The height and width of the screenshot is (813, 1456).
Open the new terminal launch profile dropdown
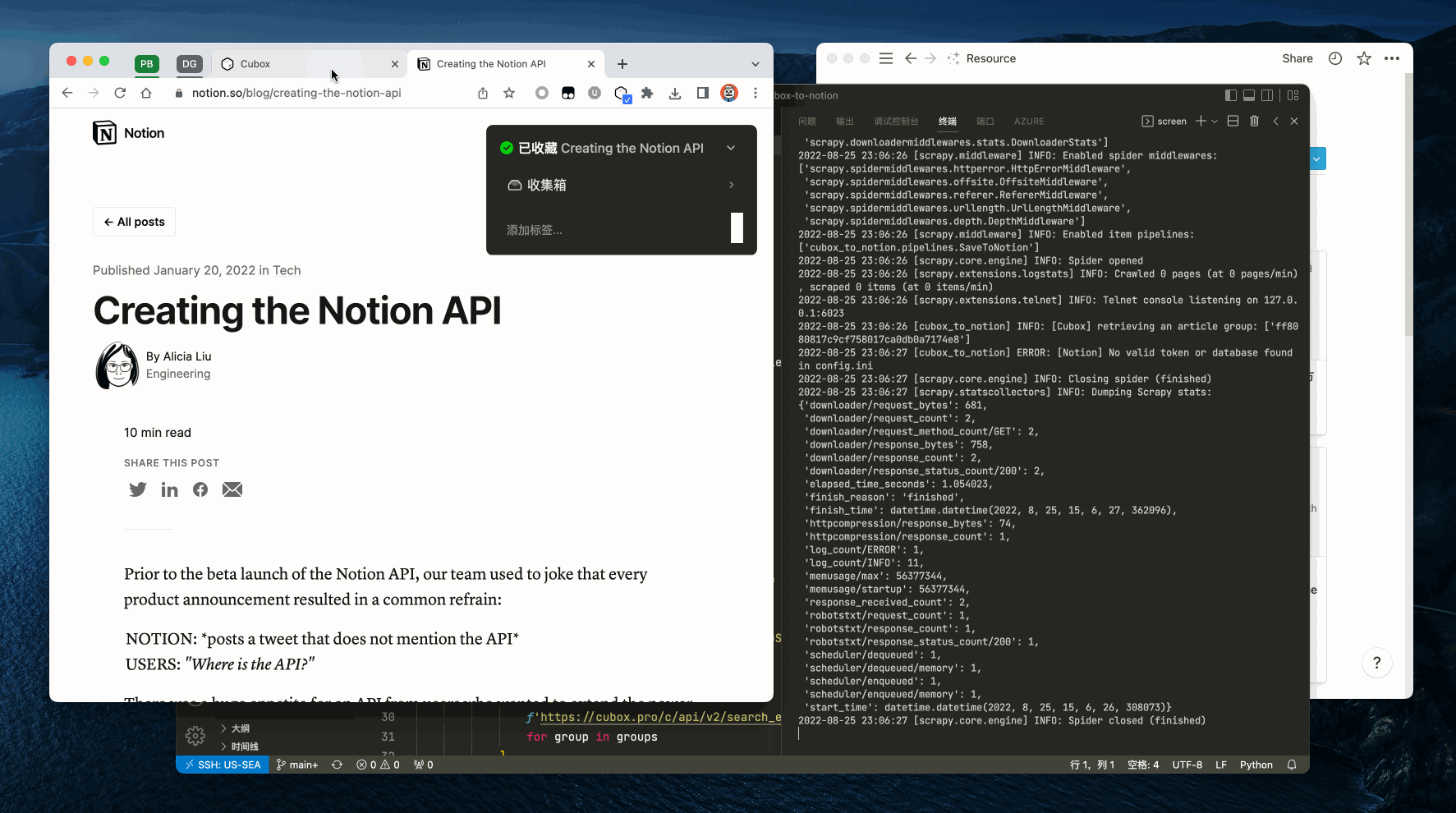coord(1215,122)
